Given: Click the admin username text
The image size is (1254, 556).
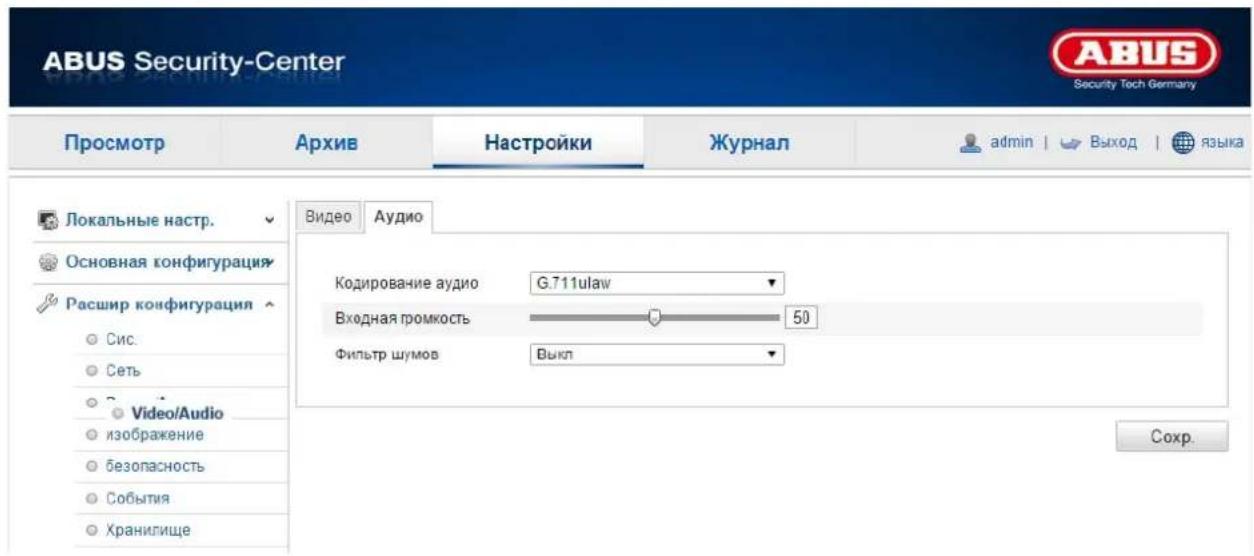Looking at the screenshot, I should [1011, 143].
